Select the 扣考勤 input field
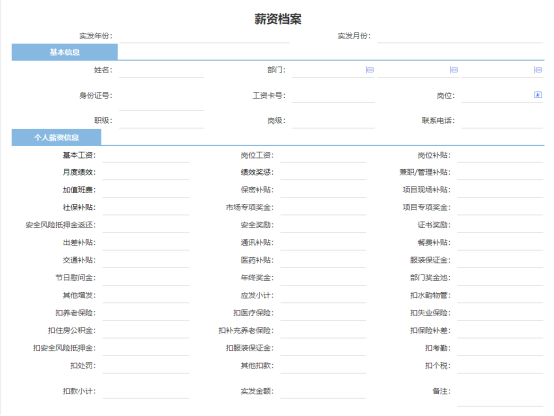The width and height of the screenshot is (554, 416). click(x=500, y=348)
